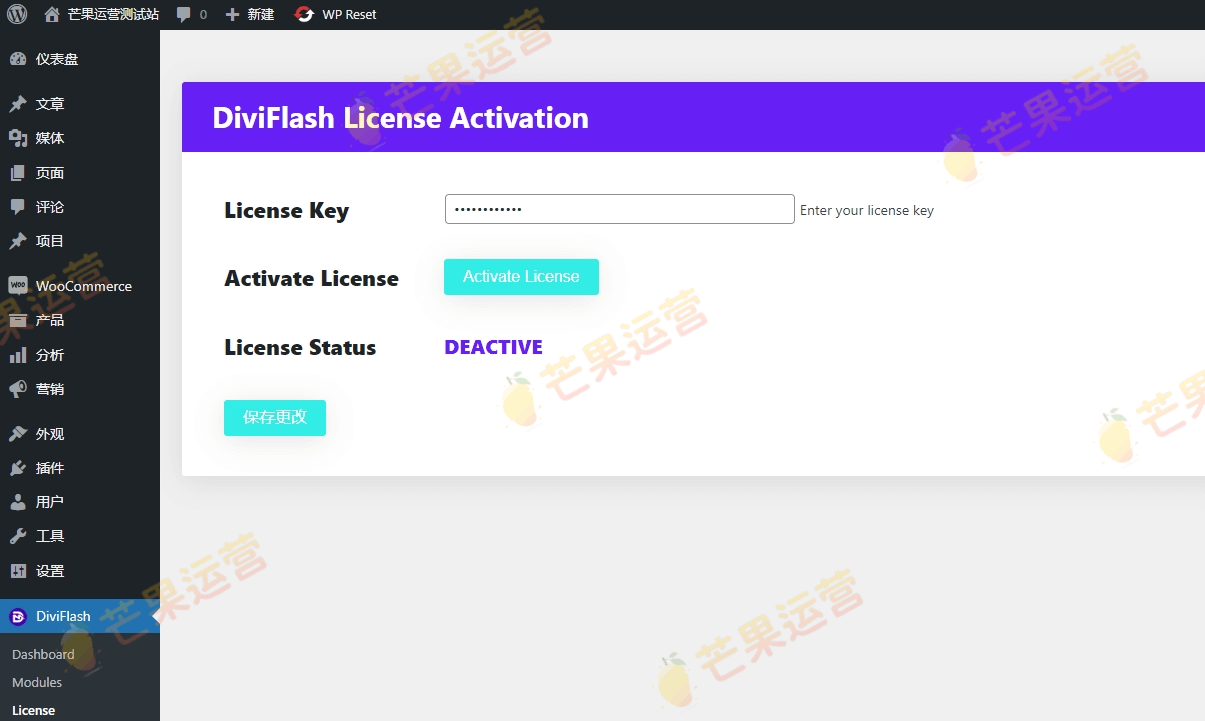
Task: Open Media via the 媒体 music-note icon
Action: pyautogui.click(x=20, y=138)
